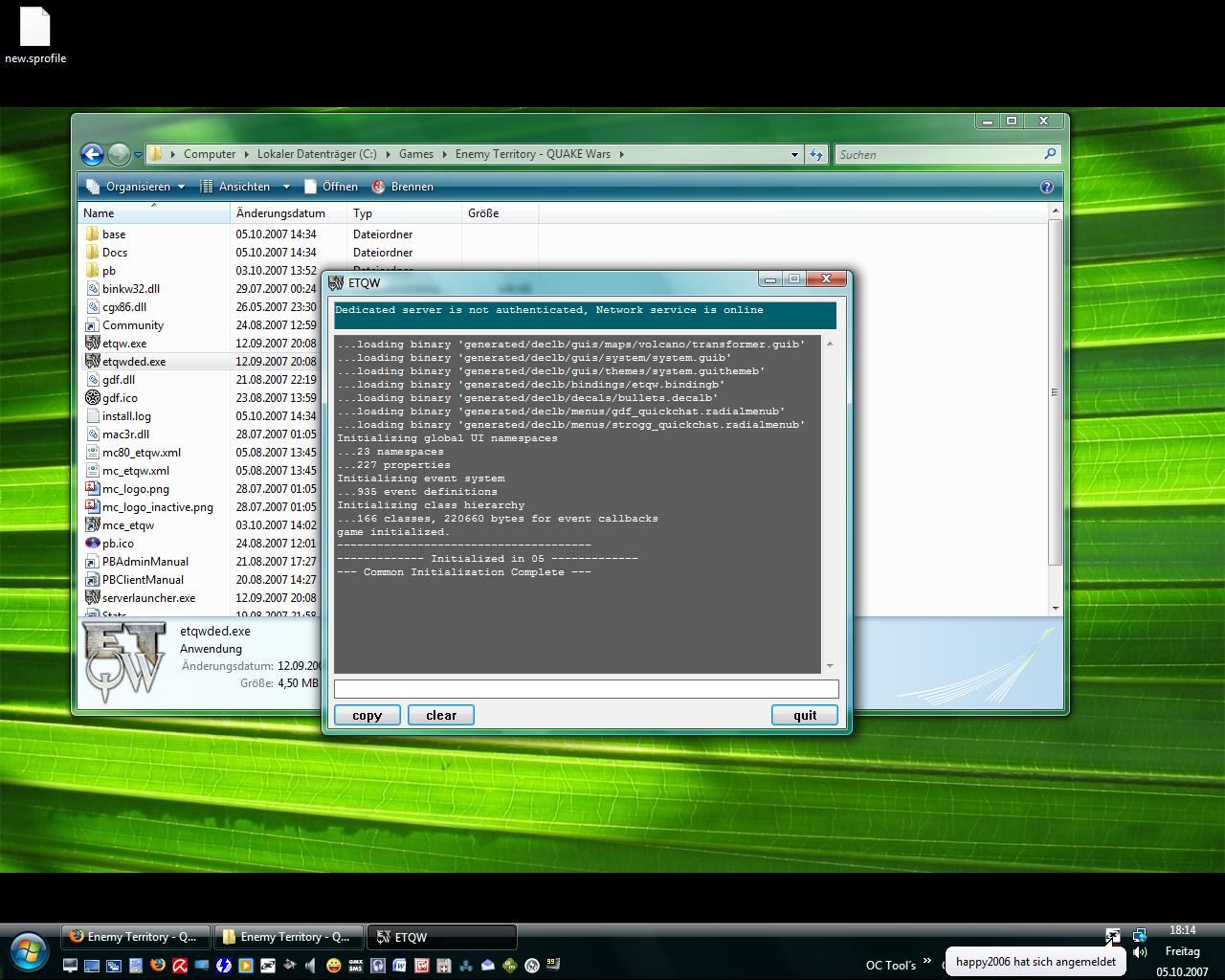Click Computer breadcrumb in address bar
The width and height of the screenshot is (1225, 980).
tap(210, 154)
